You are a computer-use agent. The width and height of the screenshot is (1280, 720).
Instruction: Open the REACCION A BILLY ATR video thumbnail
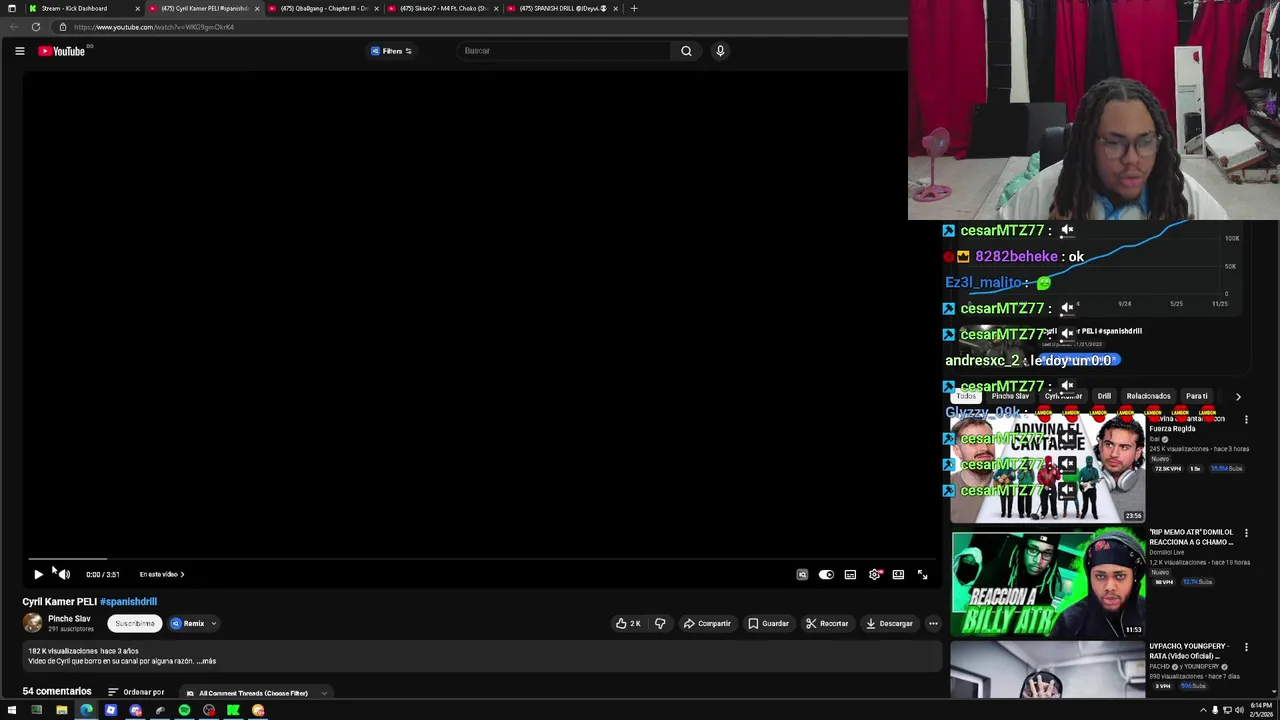tap(1048, 583)
